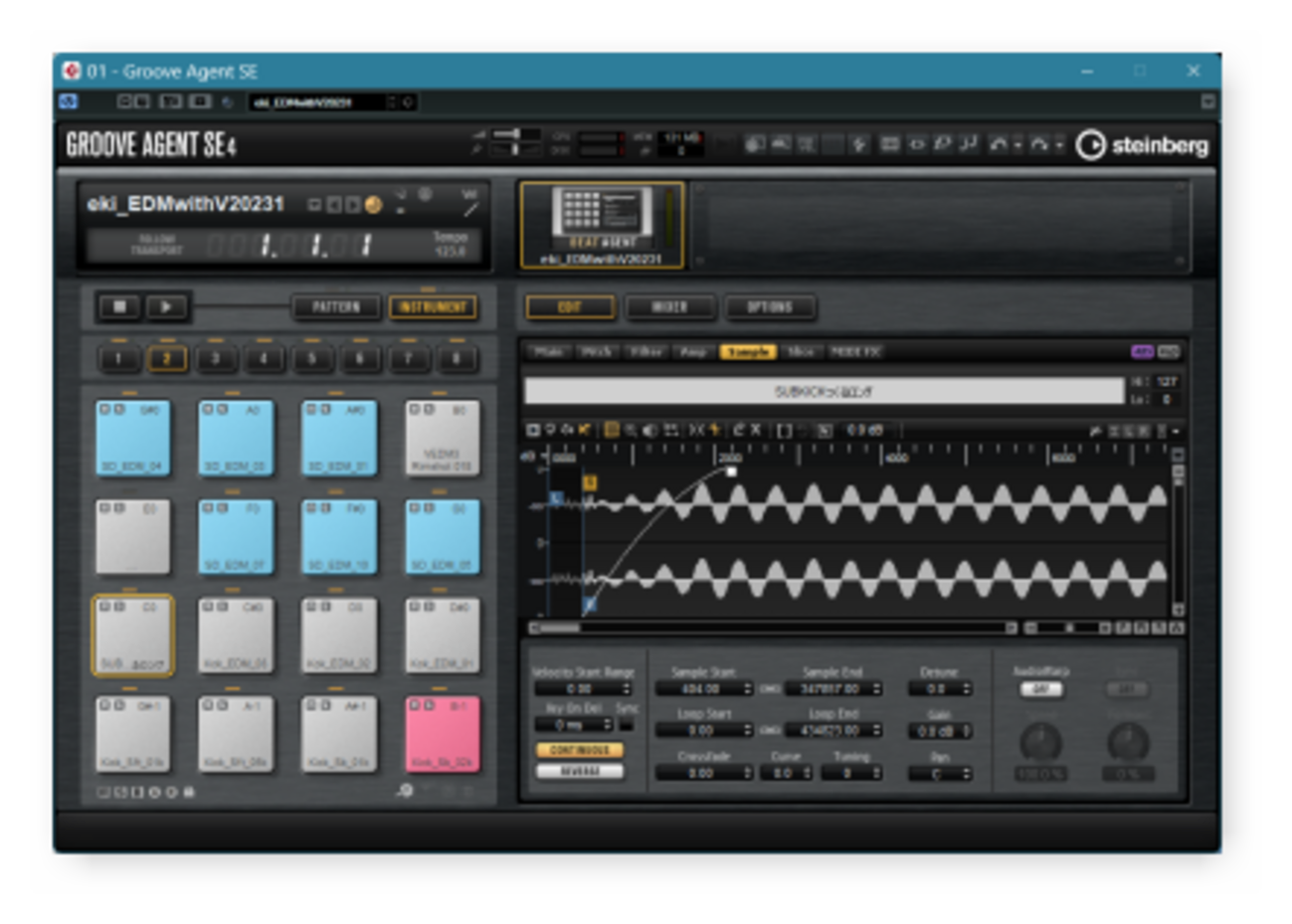The image size is (1292, 924).
Task: Switch to the Main tab
Action: (x=549, y=352)
